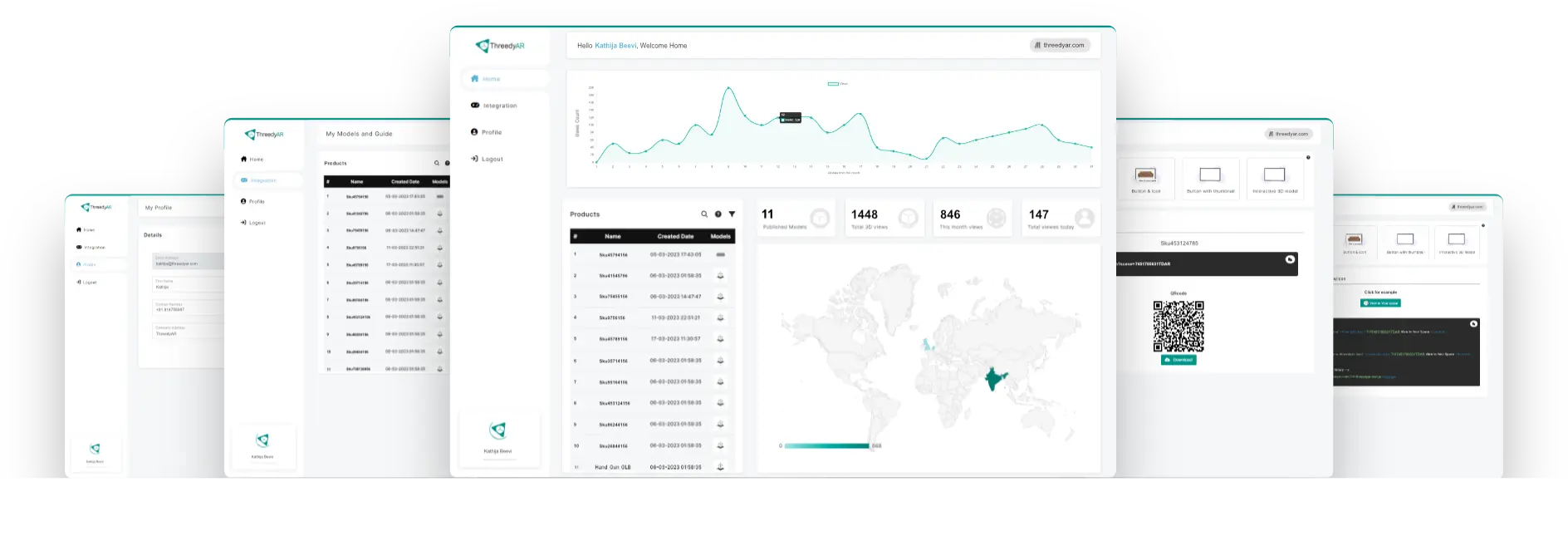Screen dimensions: 1568x541
Task: Click View in Your Space button in rightmost window
Action: click(1380, 303)
